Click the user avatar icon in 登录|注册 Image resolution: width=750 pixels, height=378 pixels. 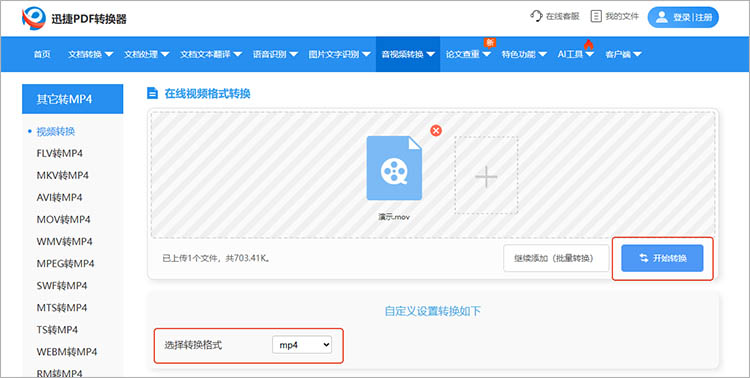point(662,17)
